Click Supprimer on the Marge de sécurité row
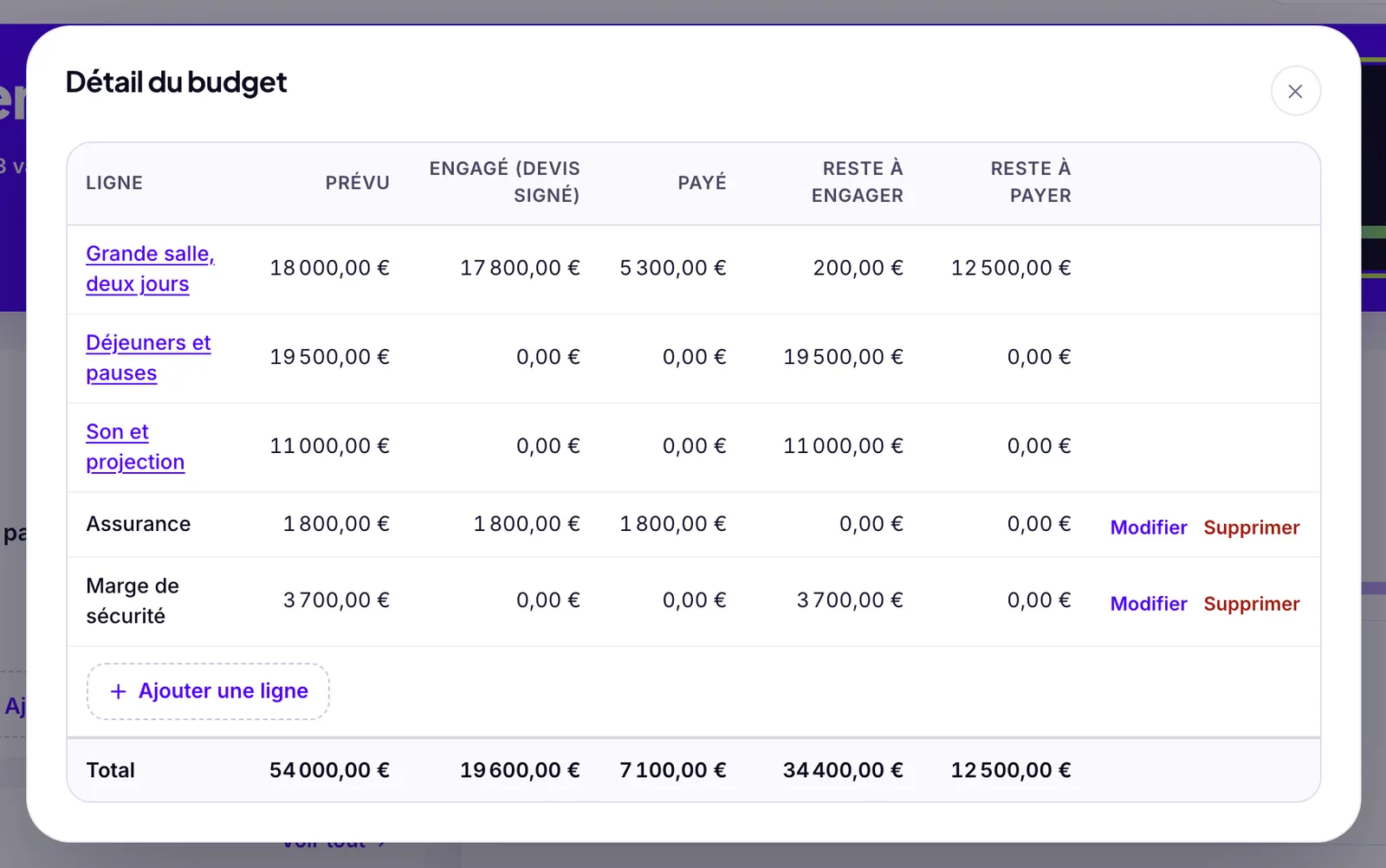The image size is (1386, 868). [1251, 604]
